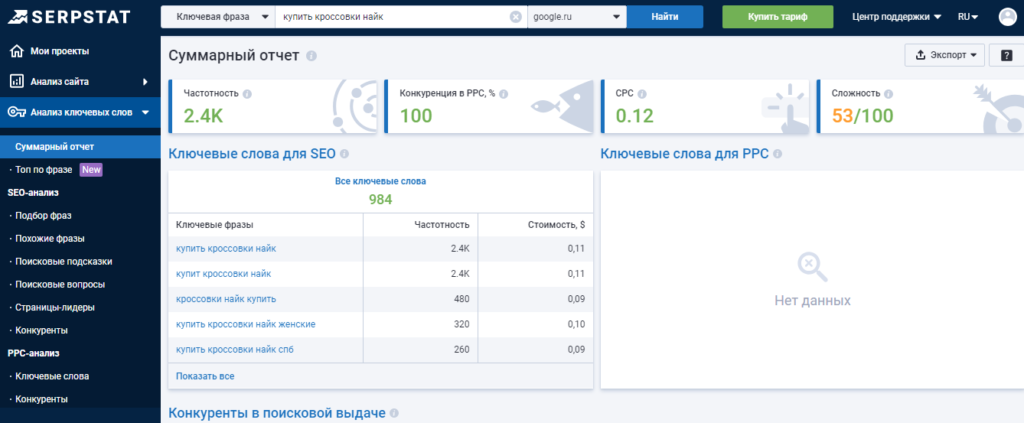1024x423 pixels.
Task: Click the Стоимость, $ column header
Action: pyautogui.click(x=556, y=225)
